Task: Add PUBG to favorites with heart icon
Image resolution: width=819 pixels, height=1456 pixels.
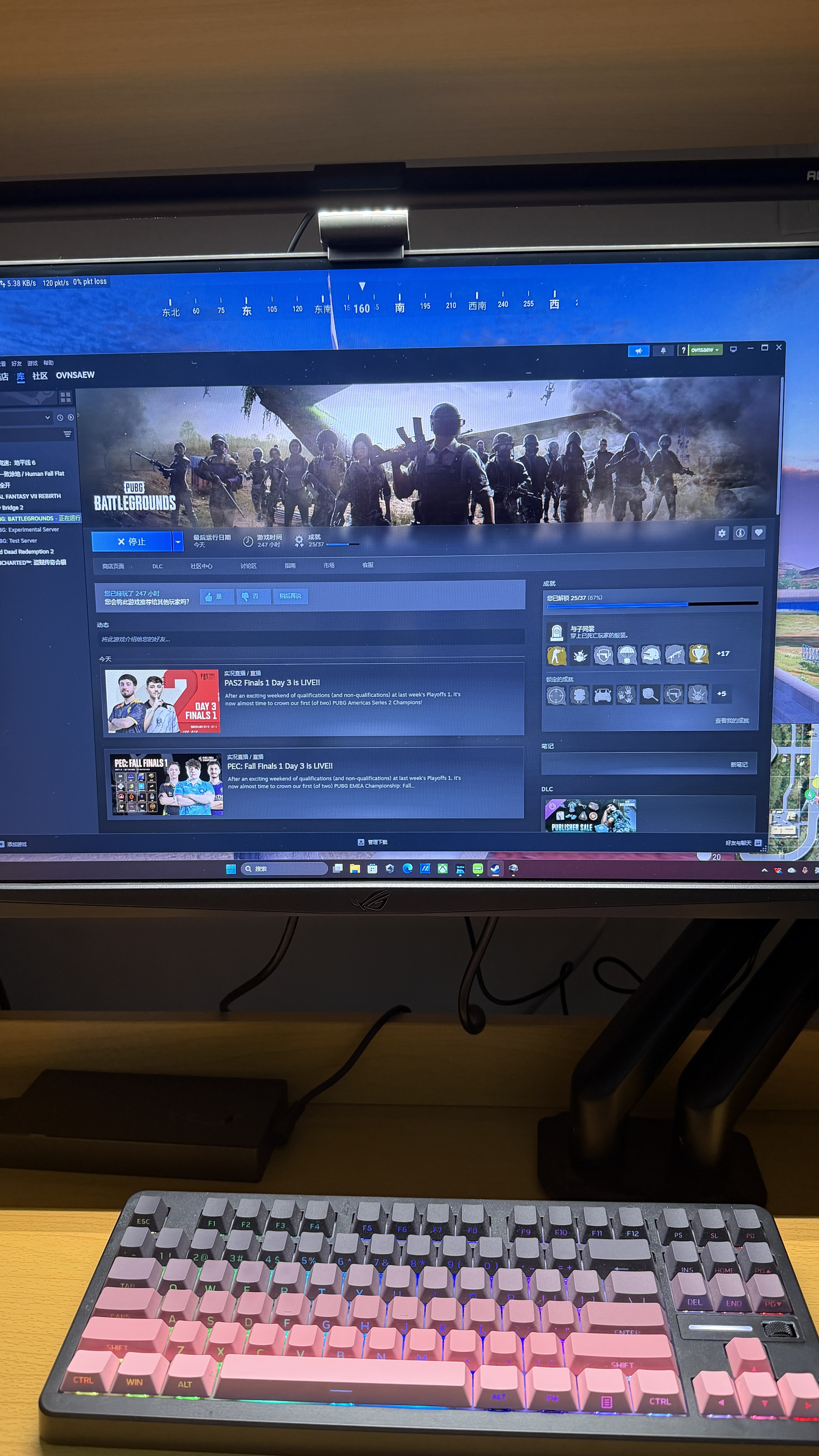Action: pos(759,532)
